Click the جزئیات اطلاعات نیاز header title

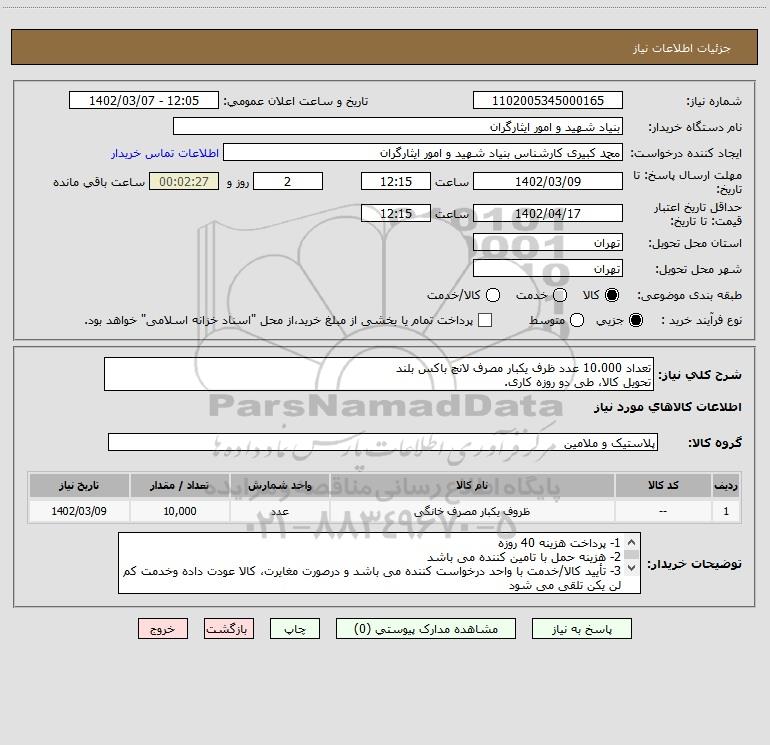pos(682,48)
